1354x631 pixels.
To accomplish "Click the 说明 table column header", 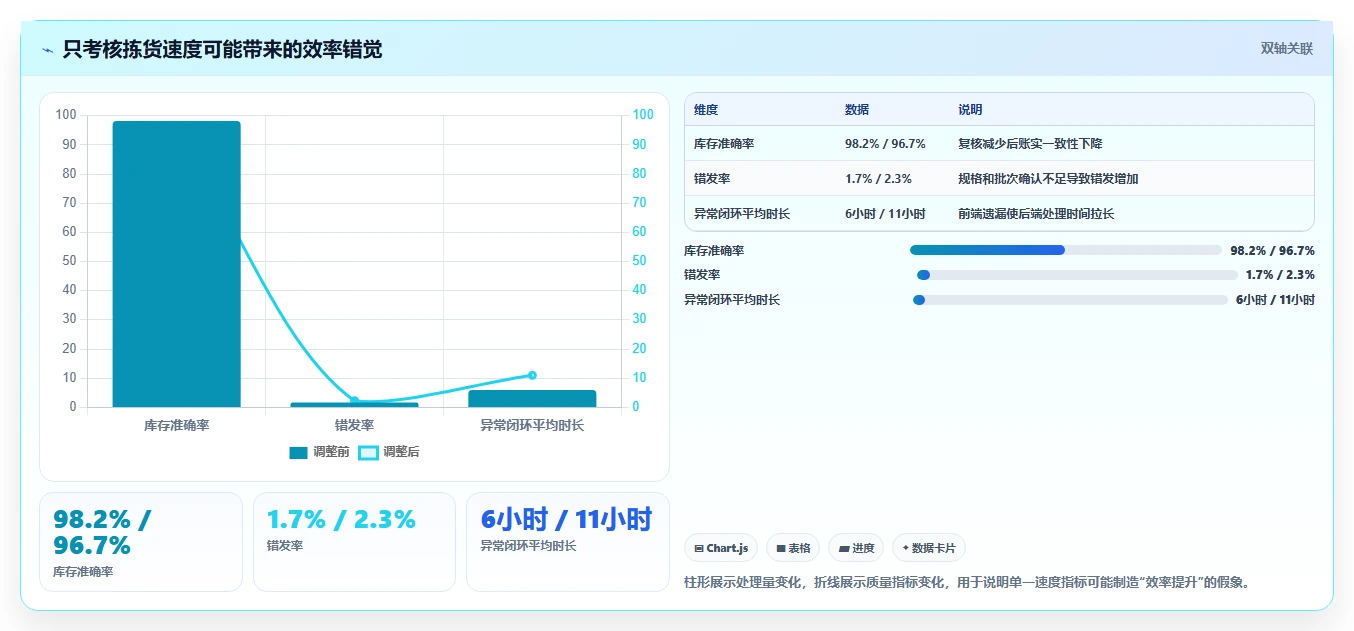I will [970, 110].
